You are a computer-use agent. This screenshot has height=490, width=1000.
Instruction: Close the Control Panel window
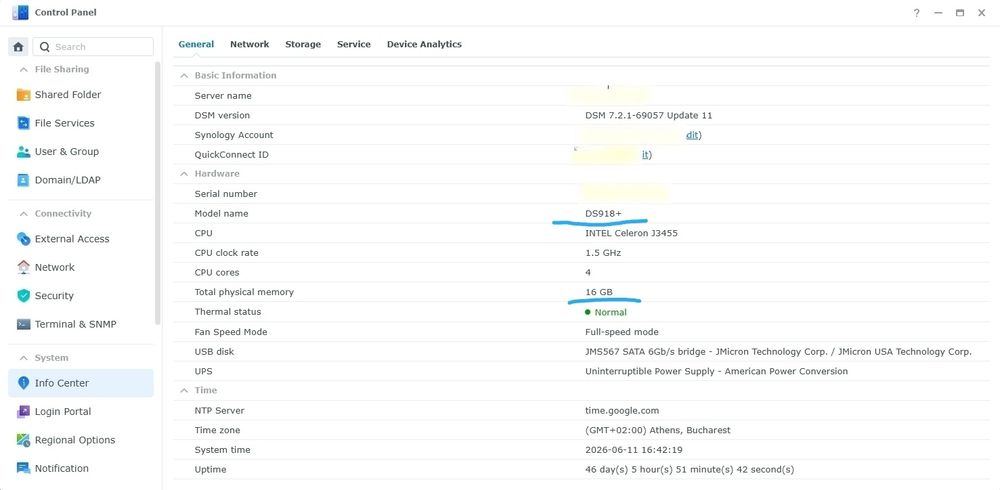coord(982,13)
